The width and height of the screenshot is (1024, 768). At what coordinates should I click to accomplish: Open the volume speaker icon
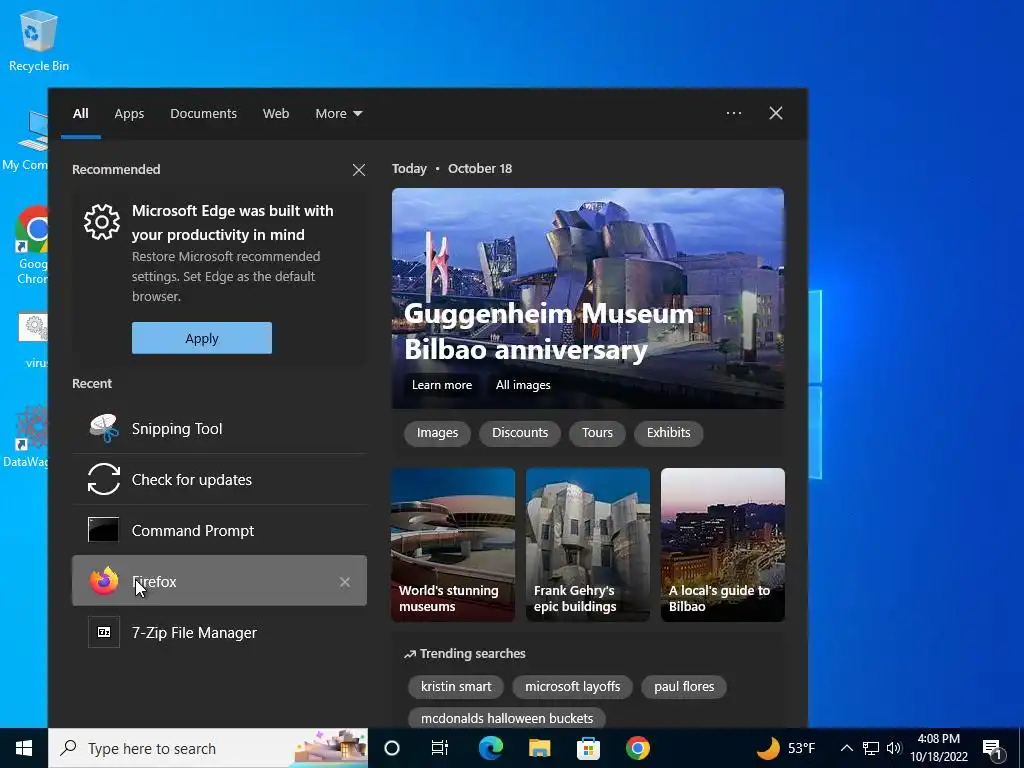[894, 748]
